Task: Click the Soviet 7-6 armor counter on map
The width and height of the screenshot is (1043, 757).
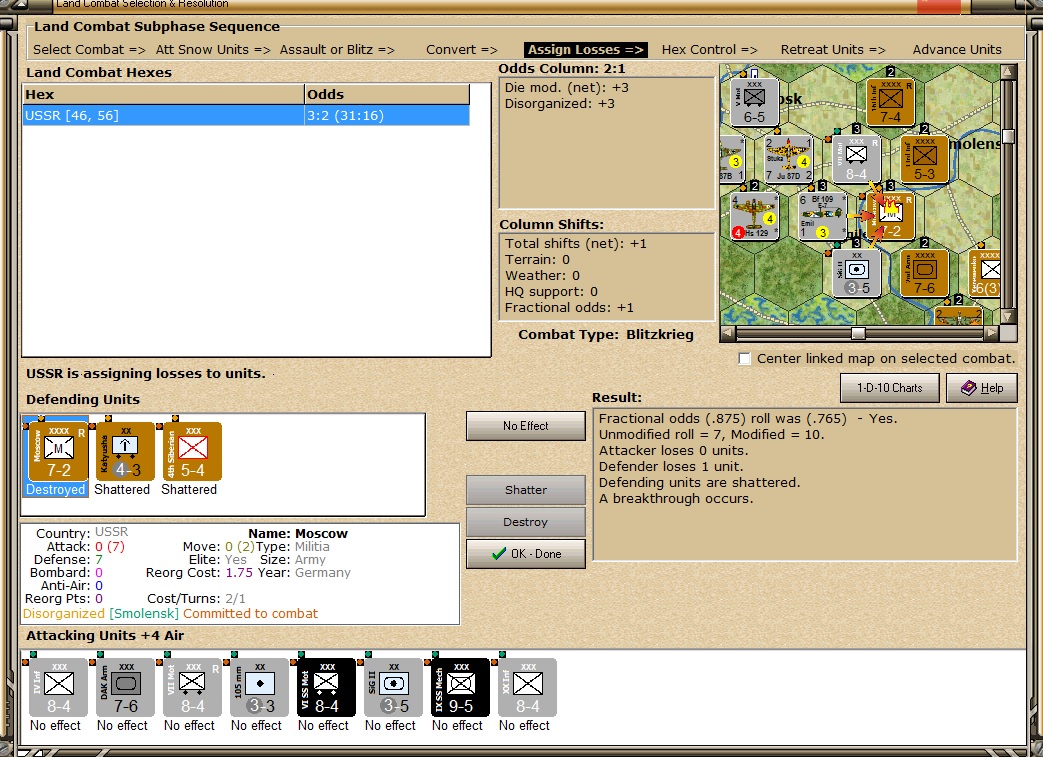Action: click(925, 273)
